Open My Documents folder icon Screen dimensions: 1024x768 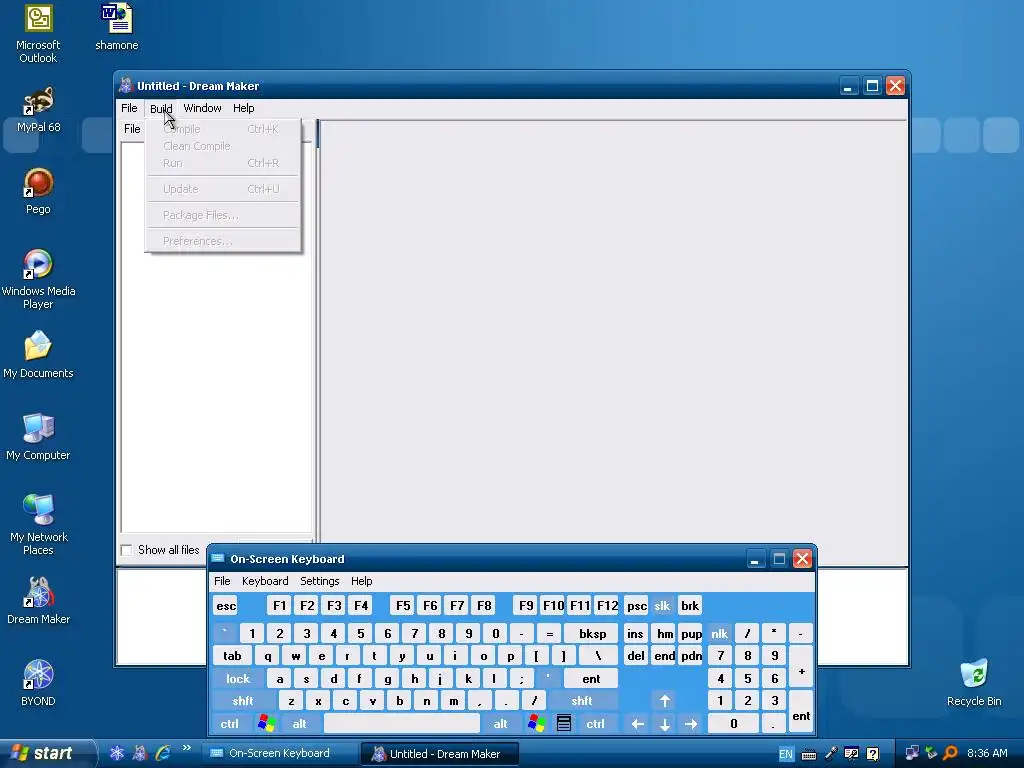[38, 355]
